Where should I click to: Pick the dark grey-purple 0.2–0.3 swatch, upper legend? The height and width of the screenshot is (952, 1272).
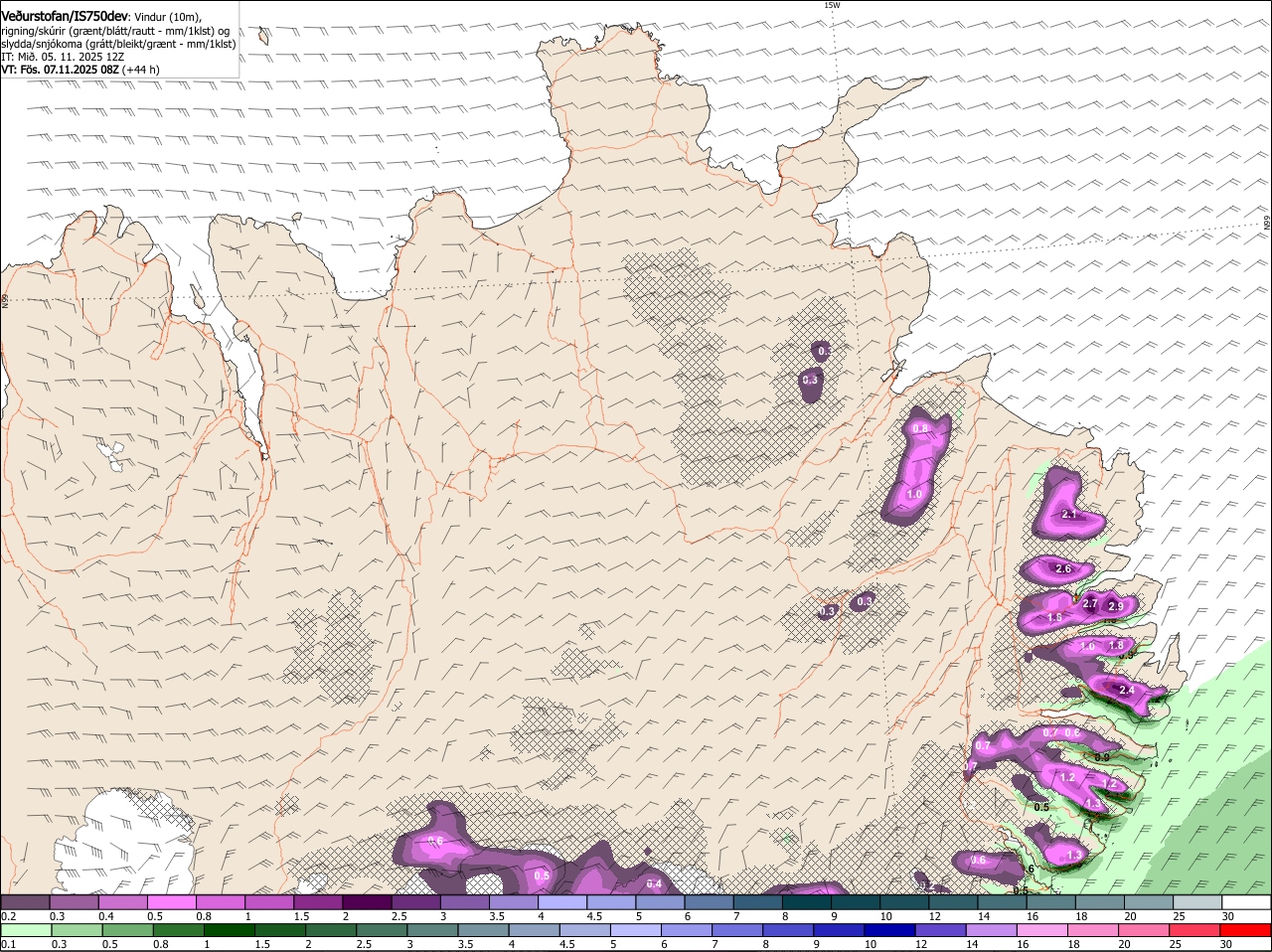(x=25, y=902)
